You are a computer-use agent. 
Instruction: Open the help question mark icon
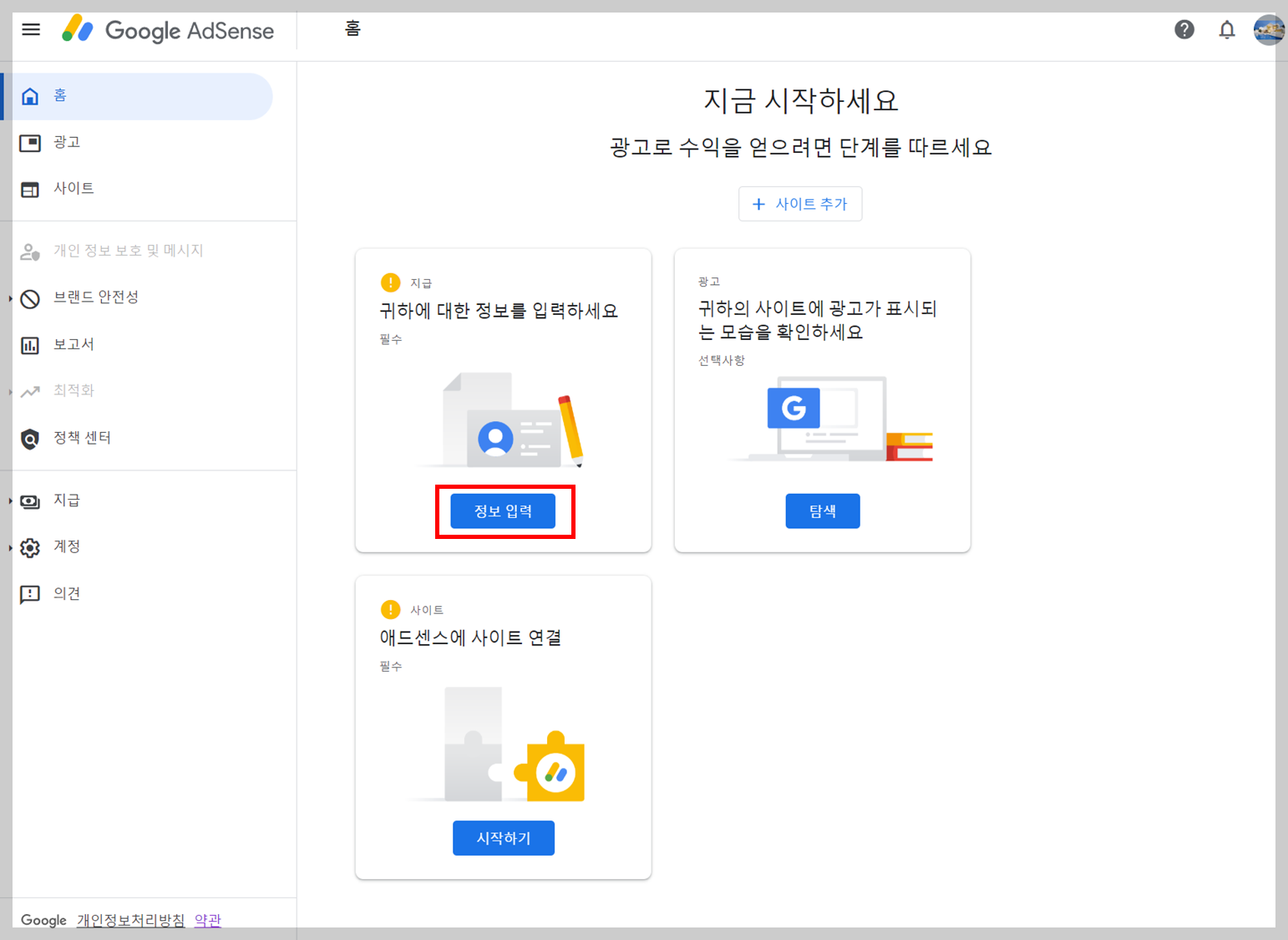click(1184, 30)
